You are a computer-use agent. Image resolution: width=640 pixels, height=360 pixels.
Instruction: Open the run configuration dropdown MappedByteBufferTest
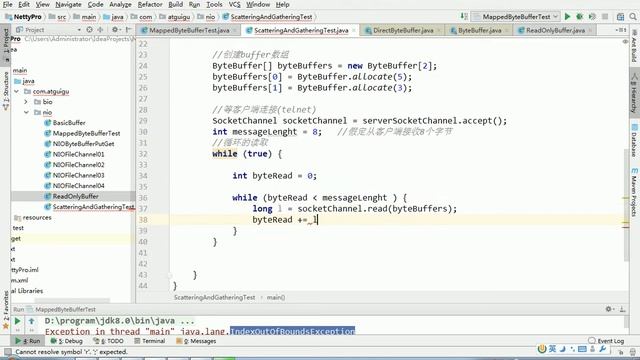tap(515, 17)
